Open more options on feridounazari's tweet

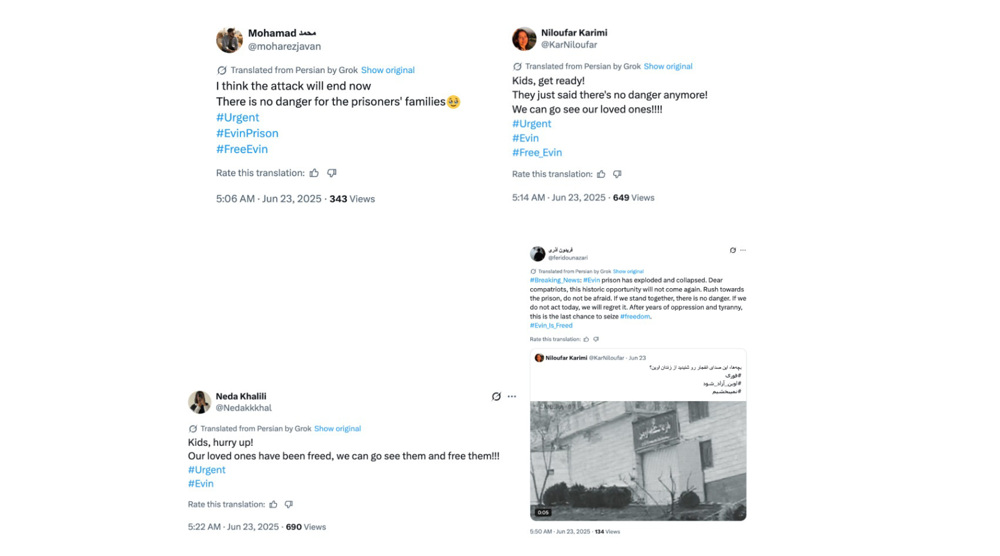[x=743, y=250]
